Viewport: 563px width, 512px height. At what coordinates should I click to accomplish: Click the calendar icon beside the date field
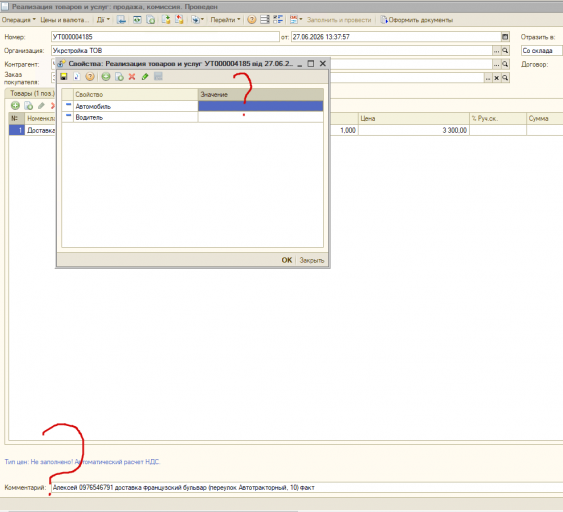505,37
